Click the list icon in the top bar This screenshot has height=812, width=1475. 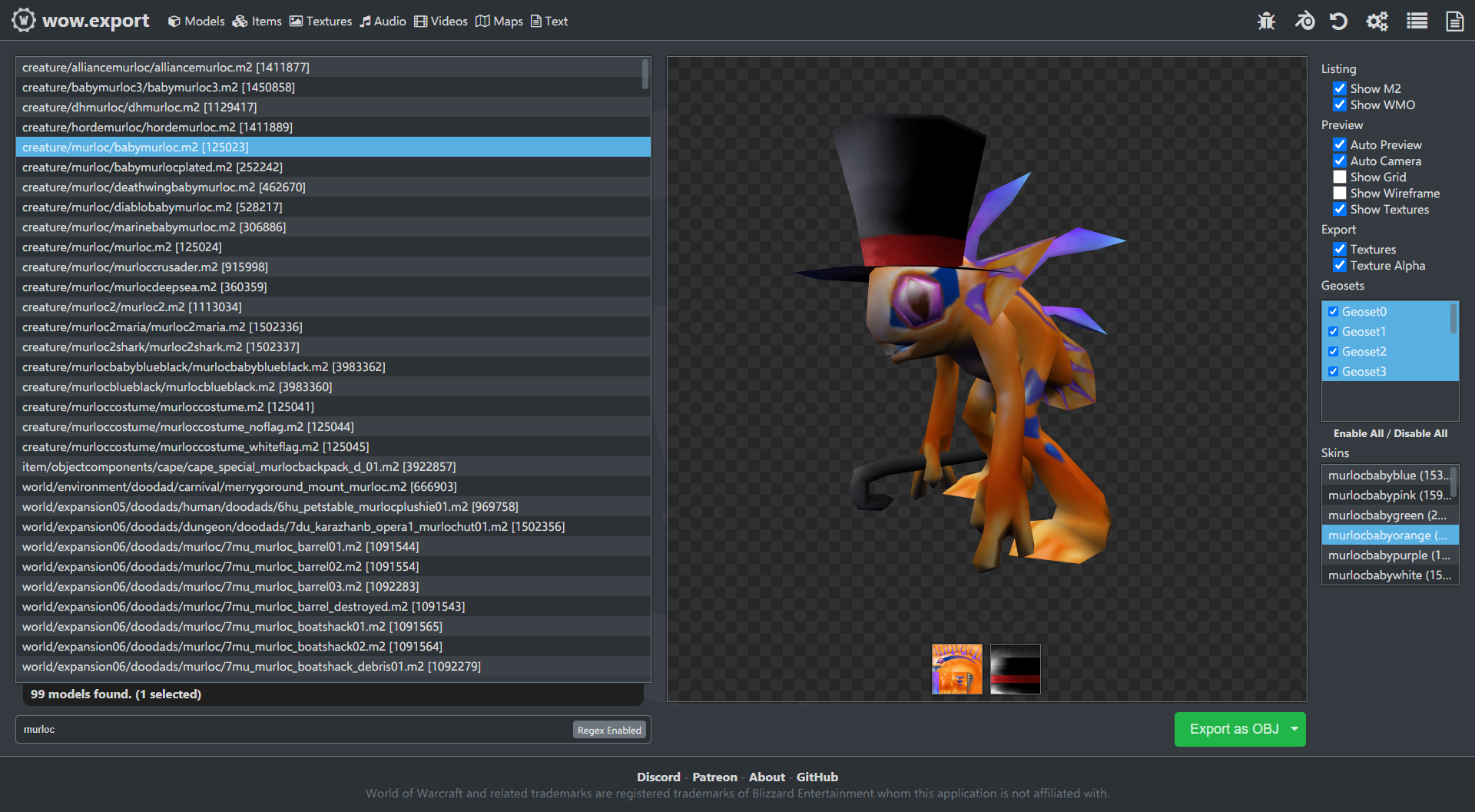pyautogui.click(x=1417, y=21)
